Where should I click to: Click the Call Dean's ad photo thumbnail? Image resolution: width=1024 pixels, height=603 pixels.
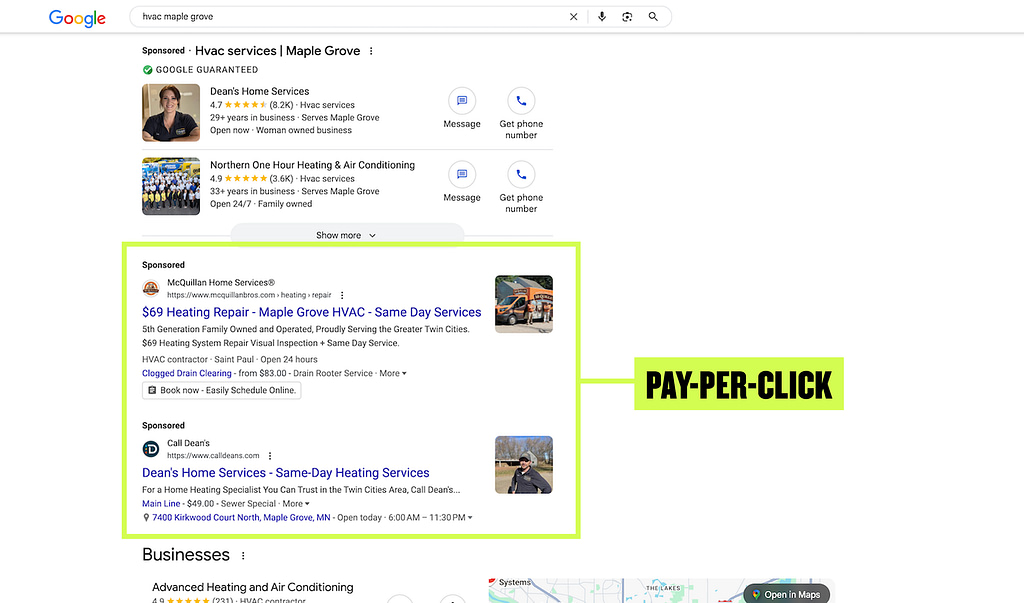pyautogui.click(x=523, y=464)
